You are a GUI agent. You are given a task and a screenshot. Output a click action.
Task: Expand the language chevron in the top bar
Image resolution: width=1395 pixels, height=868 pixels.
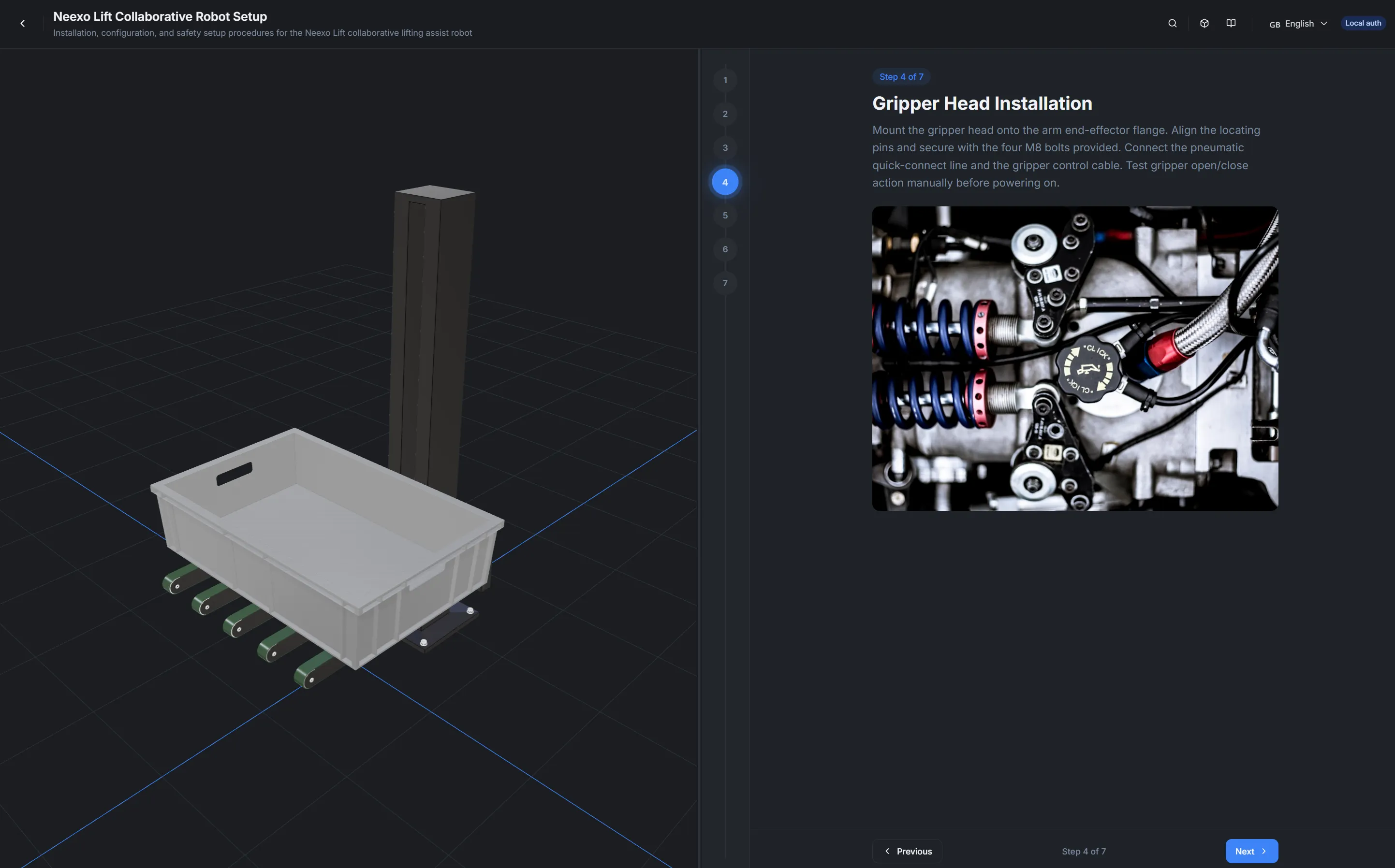(1324, 23)
